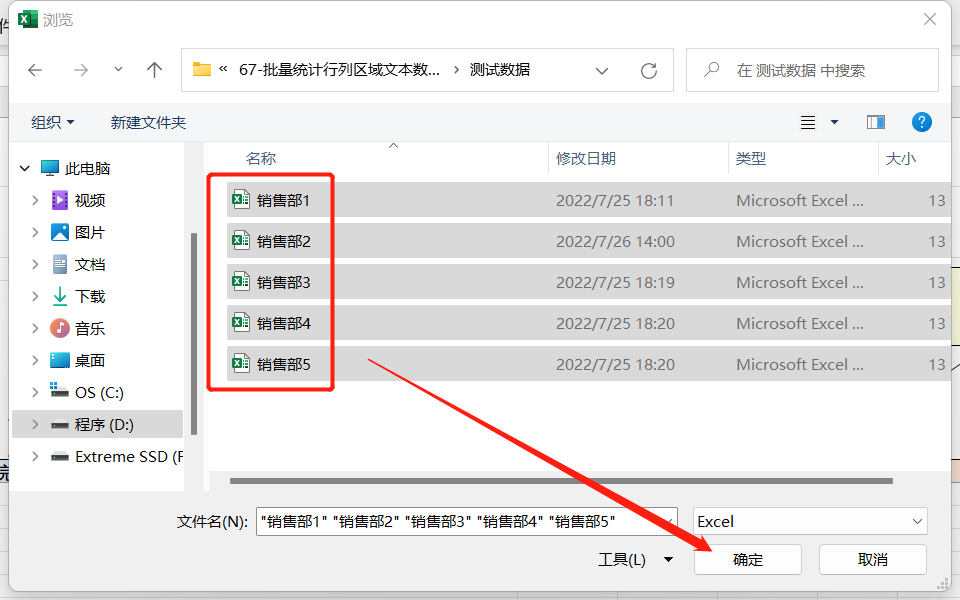Click the 取消 button
This screenshot has height=600, width=960.
[x=872, y=560]
